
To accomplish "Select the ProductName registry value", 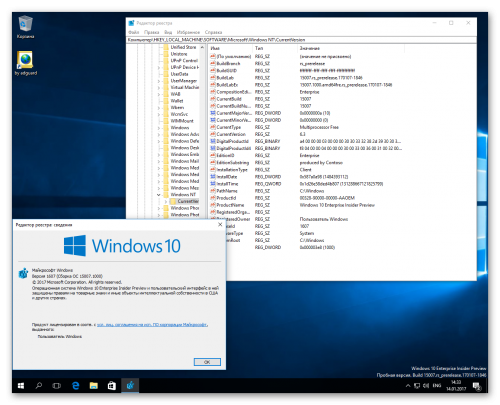I will point(230,205).
